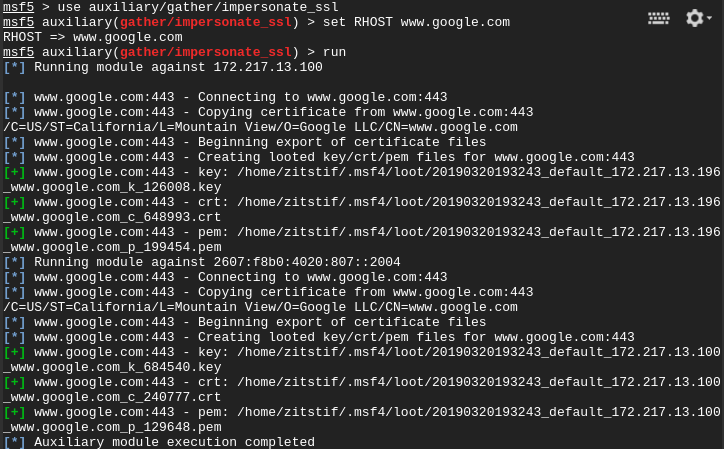Click the '_www.google.com_k_126008.key' filename
The height and width of the screenshot is (449, 724).
tap(112, 187)
